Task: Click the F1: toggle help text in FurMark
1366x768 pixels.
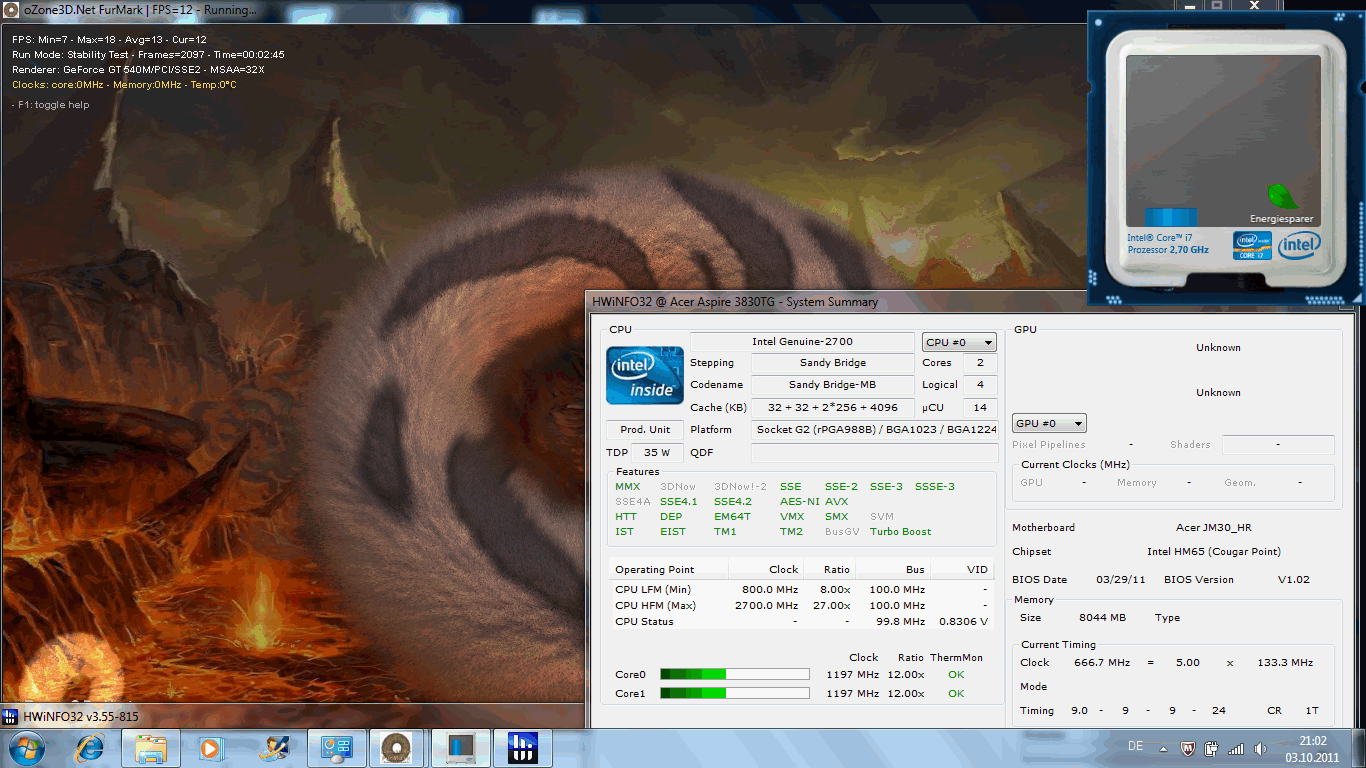Action: click(x=50, y=104)
